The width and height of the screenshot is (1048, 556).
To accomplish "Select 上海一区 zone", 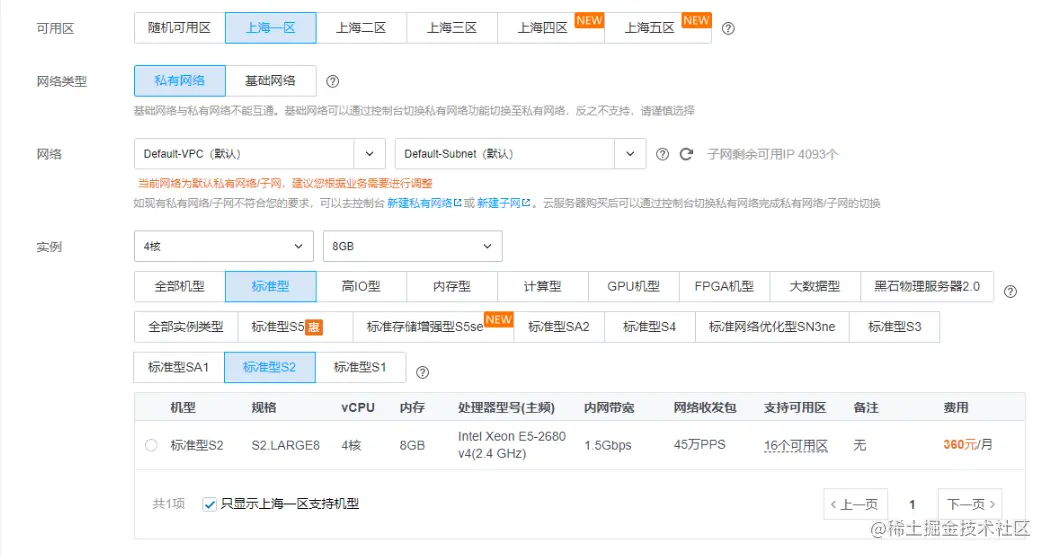I will pyautogui.click(x=271, y=28).
